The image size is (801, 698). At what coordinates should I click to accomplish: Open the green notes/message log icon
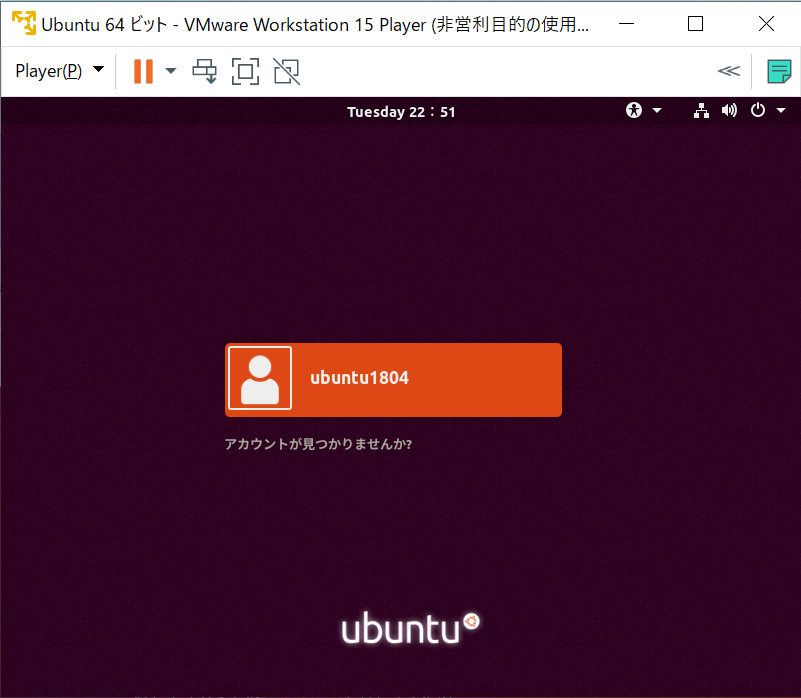coord(779,71)
